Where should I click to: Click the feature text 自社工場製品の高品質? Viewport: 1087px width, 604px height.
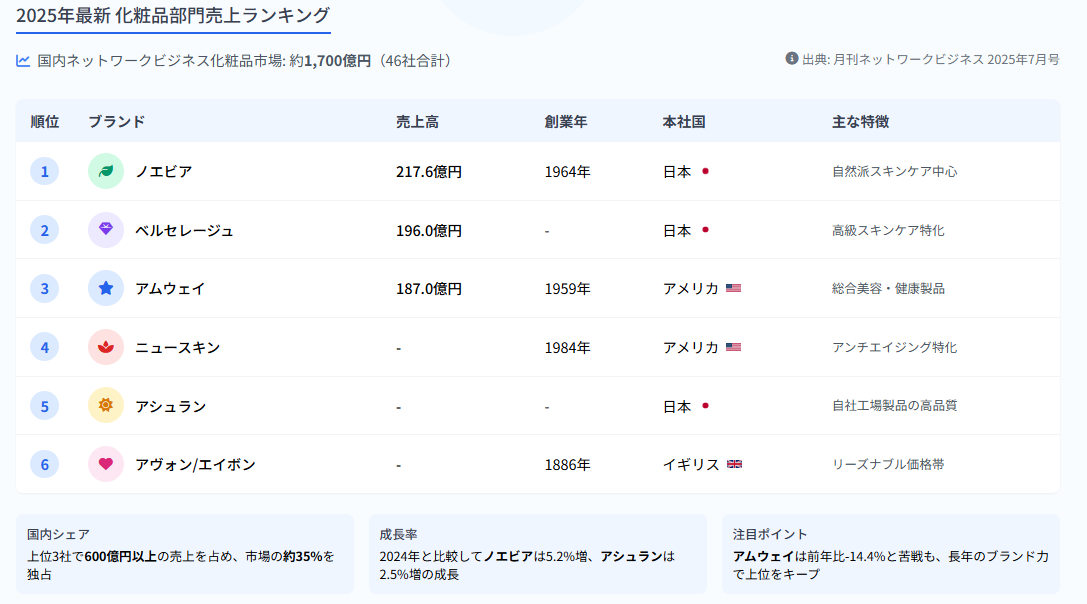coord(894,406)
